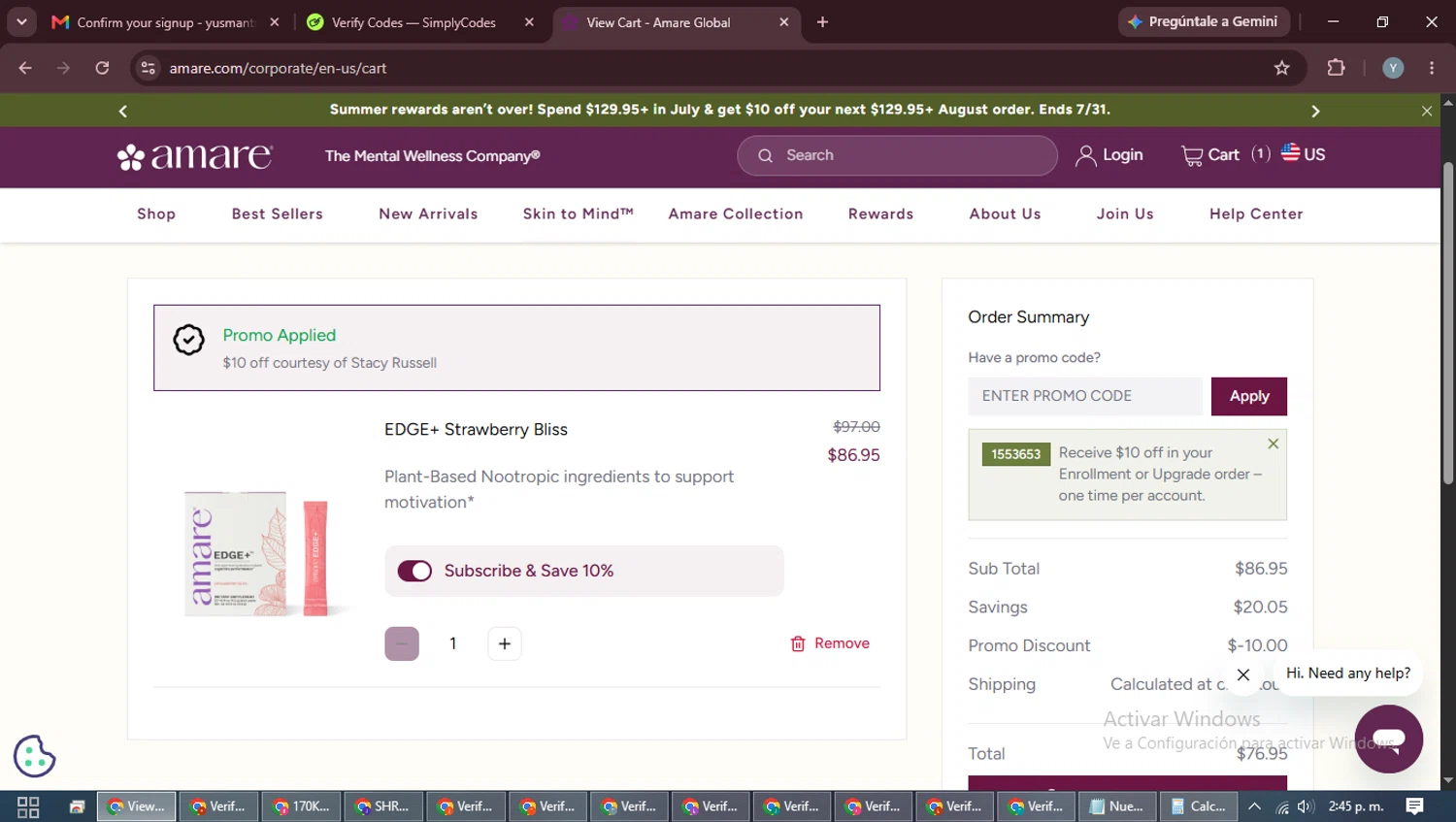This screenshot has width=1456, height=822.
Task: Open the US country selector
Action: click(1303, 154)
